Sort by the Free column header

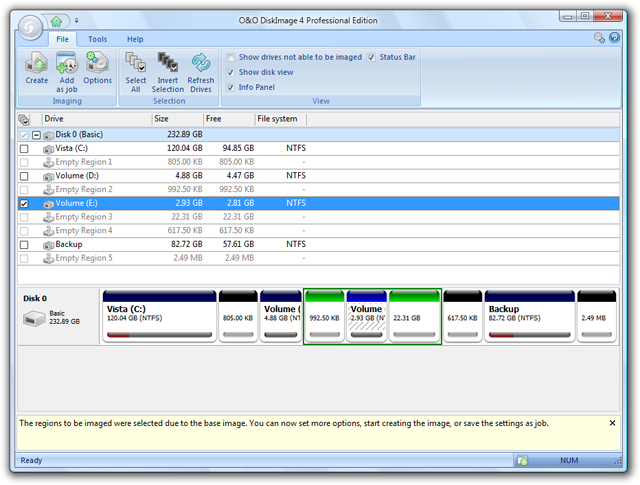pyautogui.click(x=229, y=119)
